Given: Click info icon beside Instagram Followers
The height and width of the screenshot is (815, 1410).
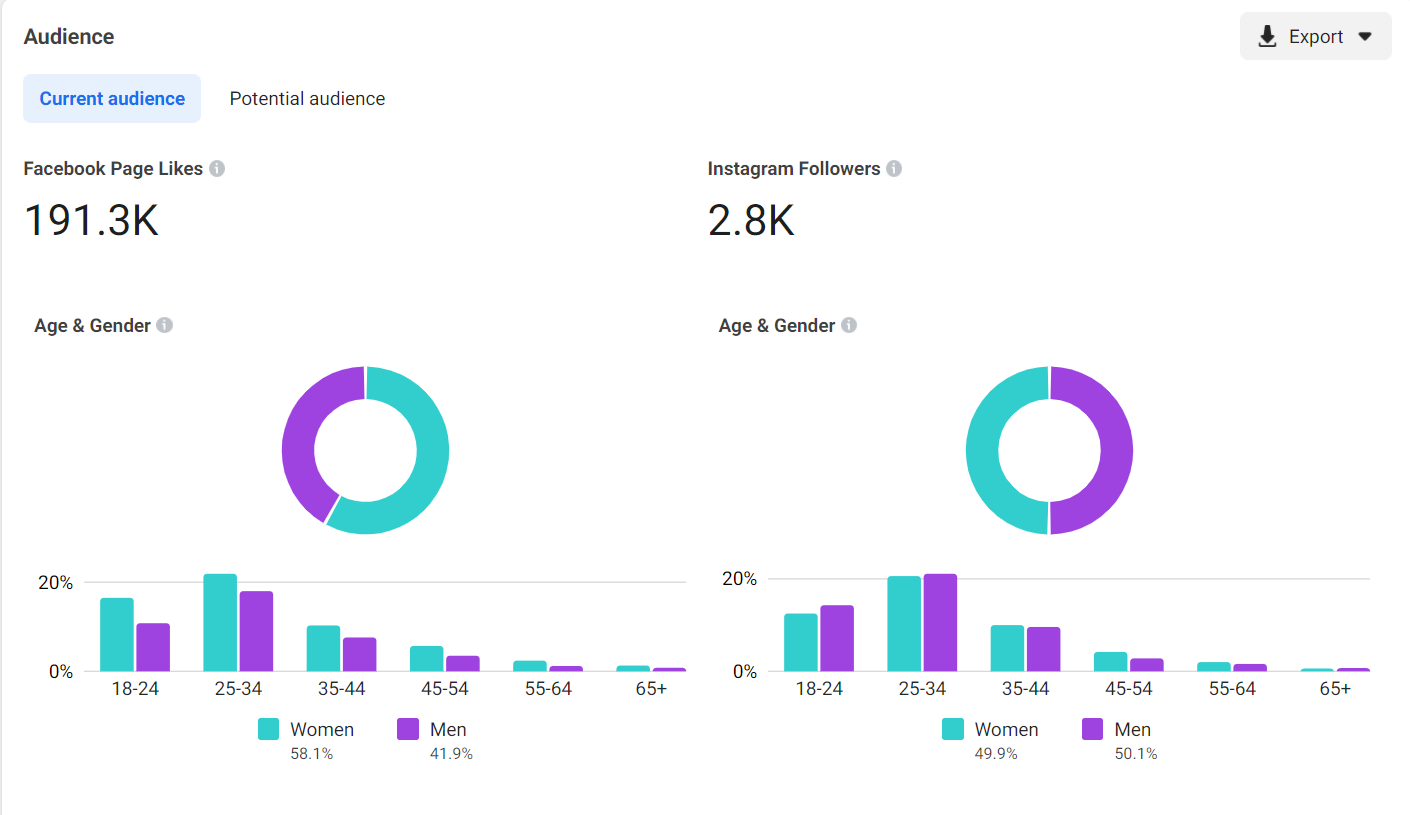Looking at the screenshot, I should point(894,169).
